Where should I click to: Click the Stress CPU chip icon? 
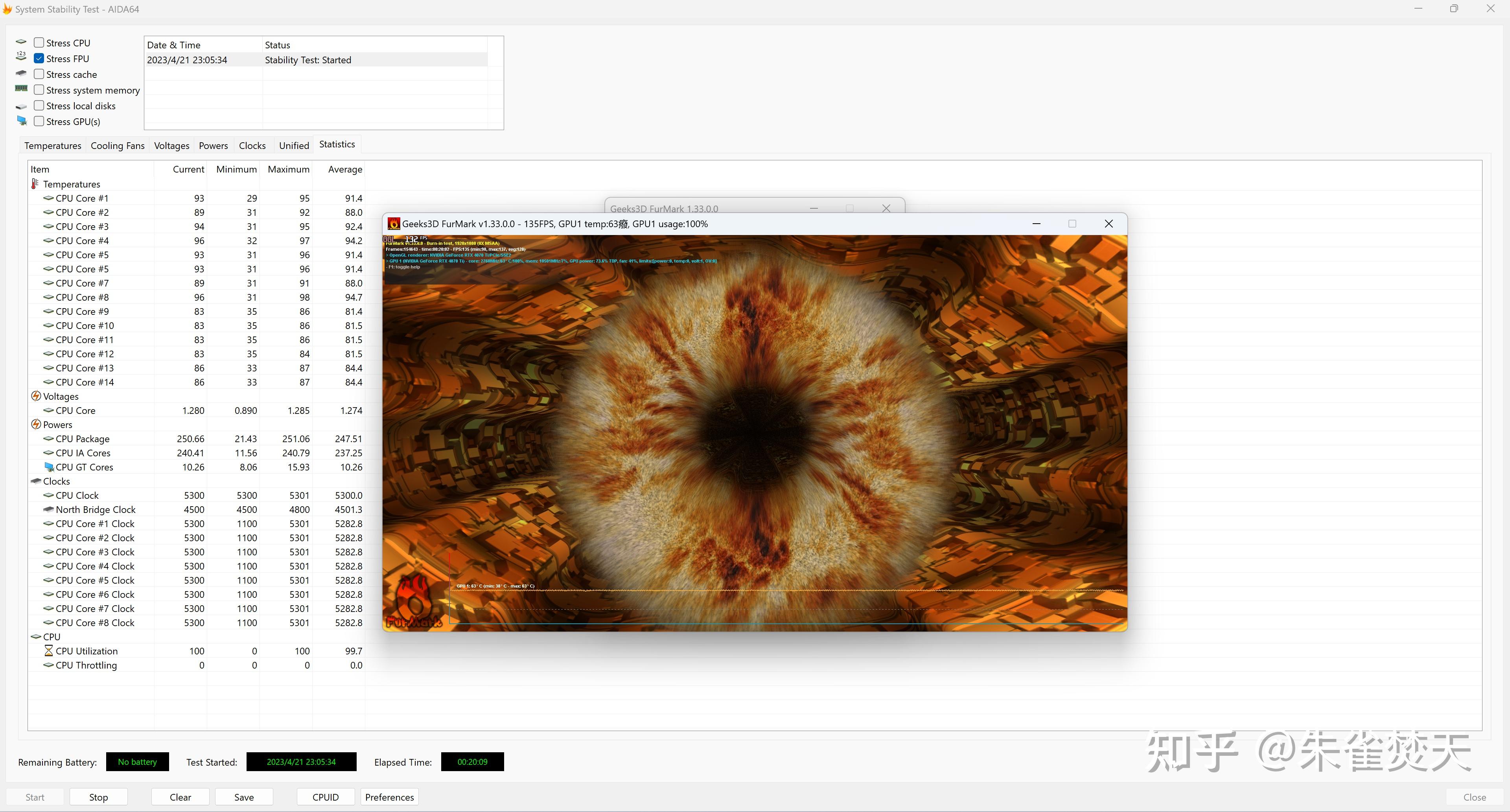coord(21,42)
